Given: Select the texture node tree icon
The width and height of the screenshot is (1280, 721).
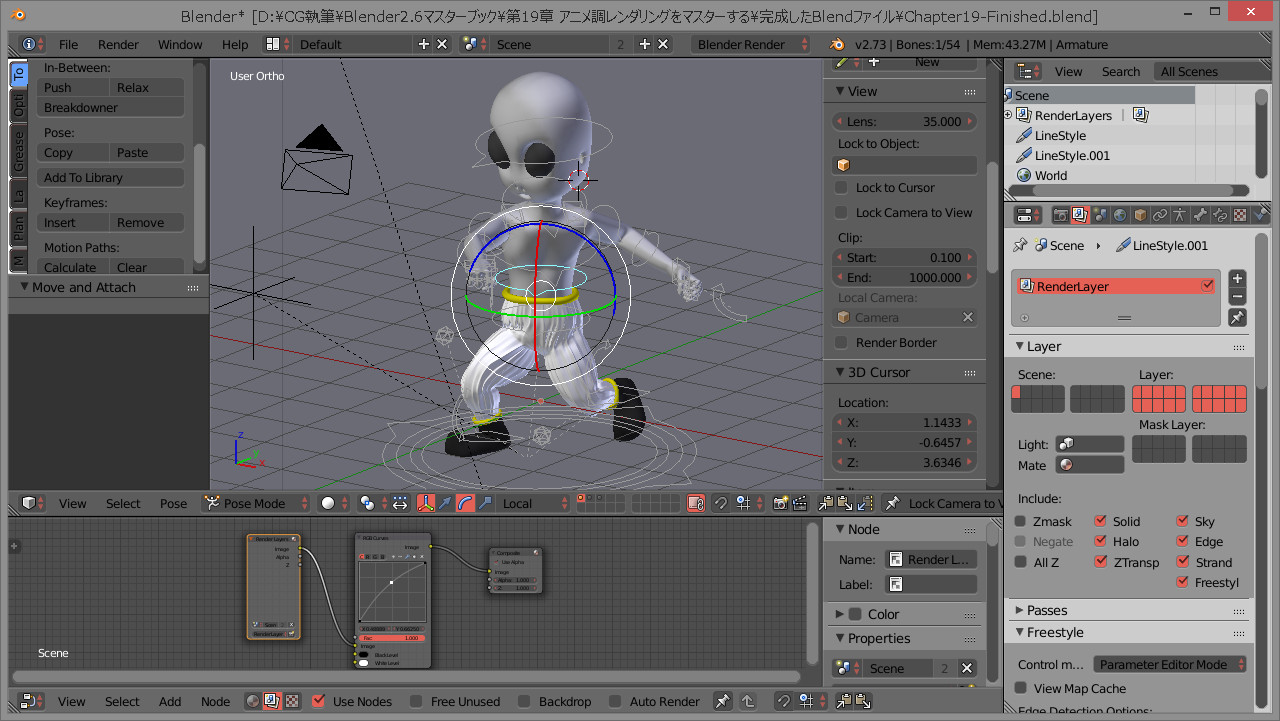Looking at the screenshot, I should [x=292, y=701].
